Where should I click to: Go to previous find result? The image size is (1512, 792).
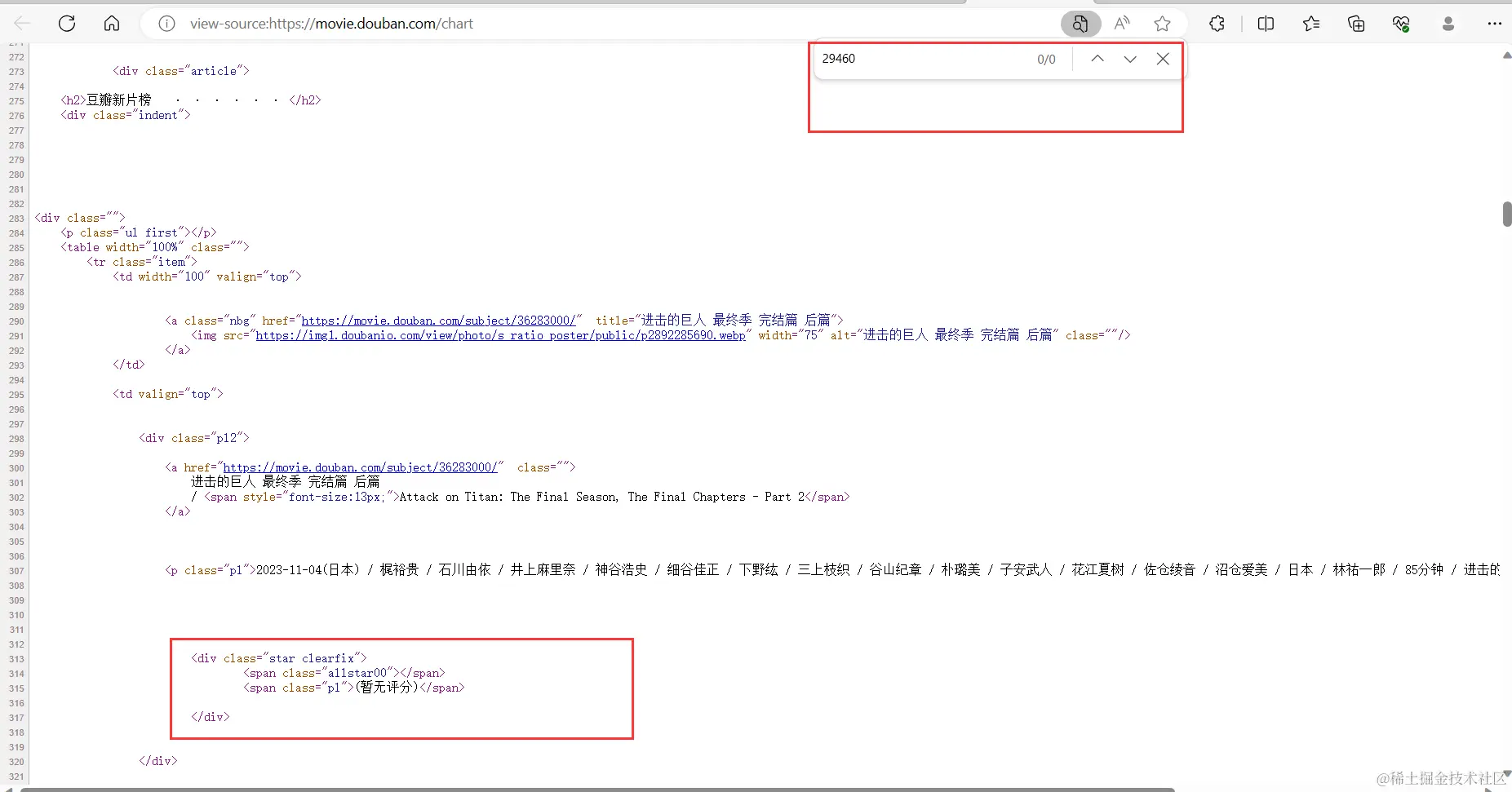coord(1097,59)
